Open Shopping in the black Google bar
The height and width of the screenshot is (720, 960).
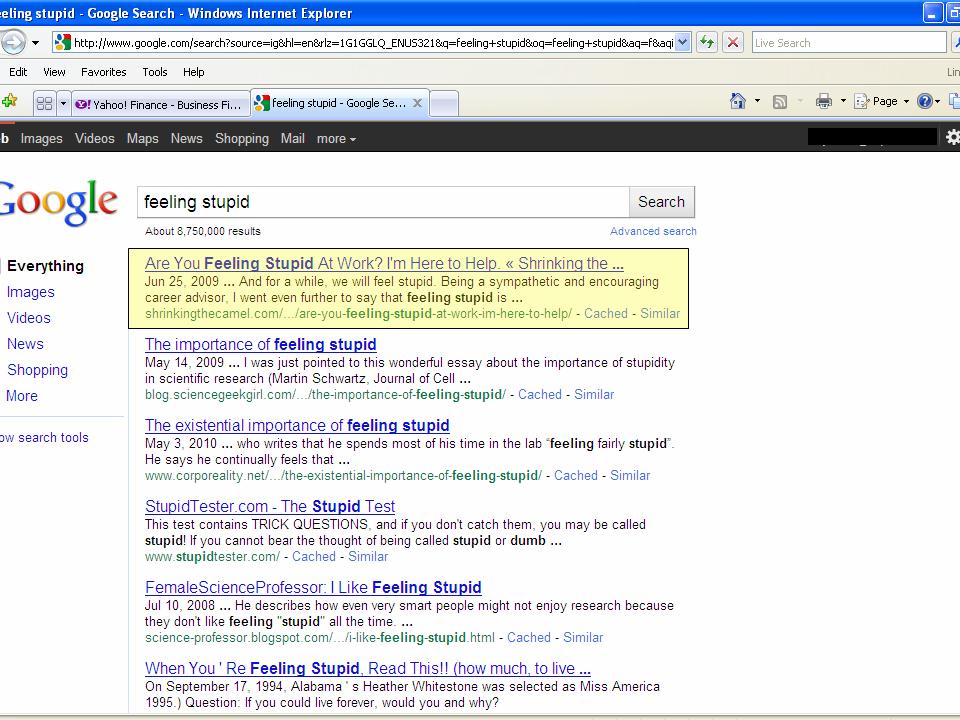(x=242, y=138)
